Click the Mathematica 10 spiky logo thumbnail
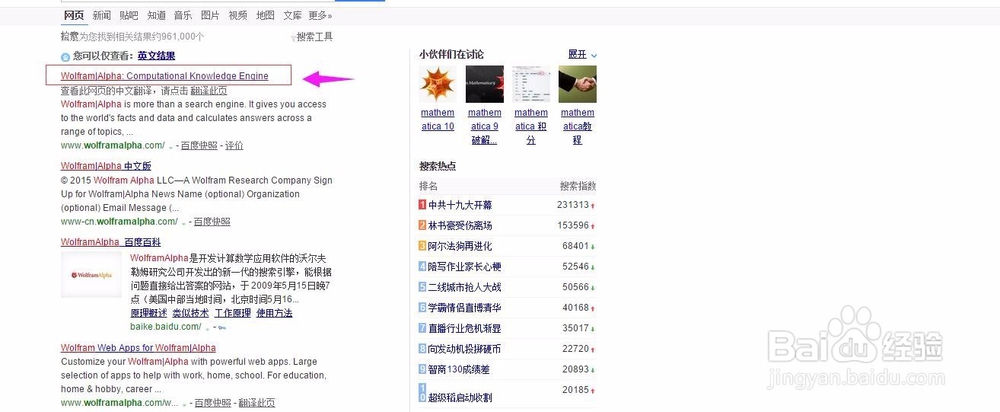The image size is (1000, 412). click(x=438, y=84)
